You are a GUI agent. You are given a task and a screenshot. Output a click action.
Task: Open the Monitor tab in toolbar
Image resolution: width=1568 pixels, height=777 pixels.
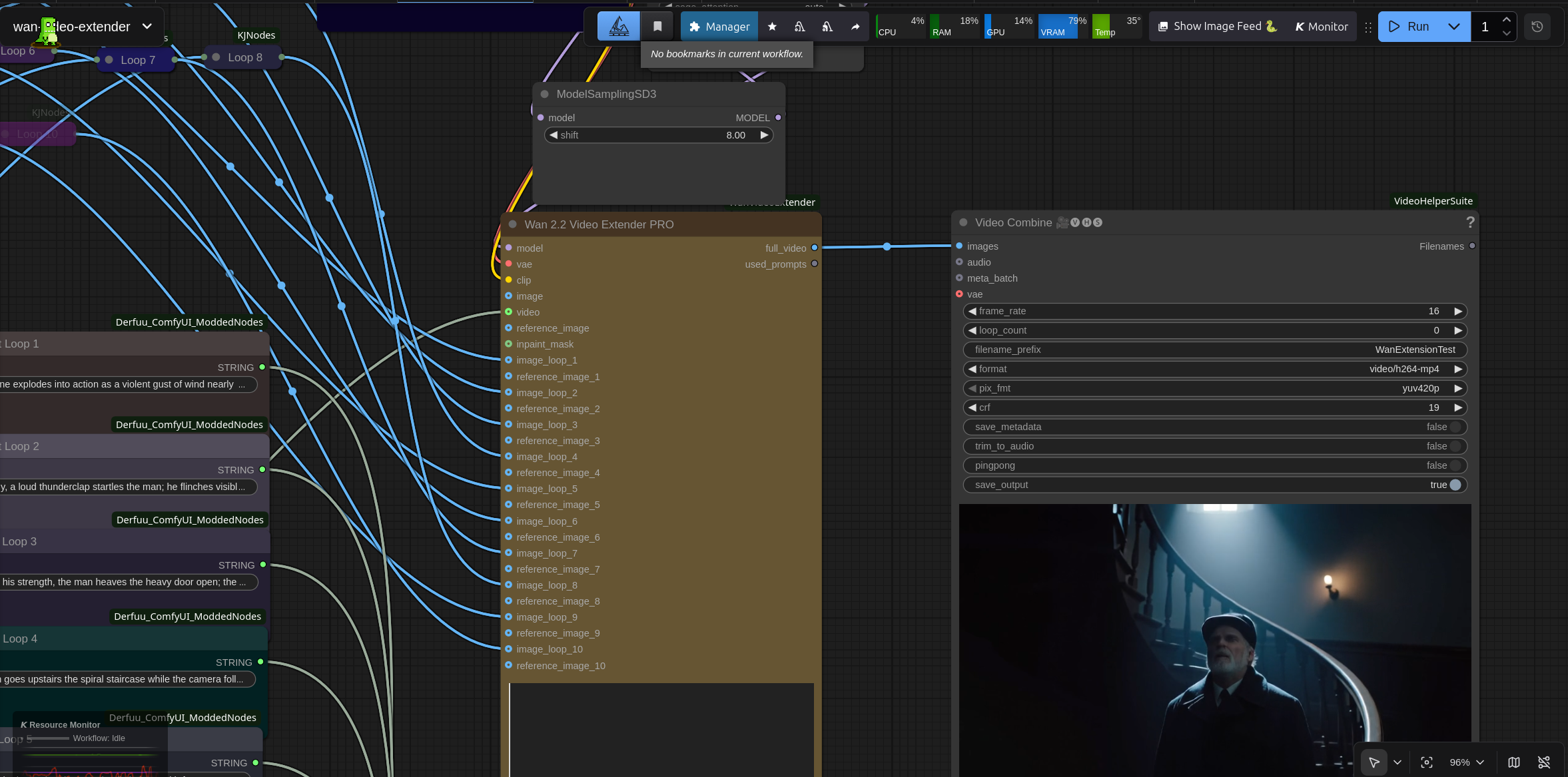1321,27
